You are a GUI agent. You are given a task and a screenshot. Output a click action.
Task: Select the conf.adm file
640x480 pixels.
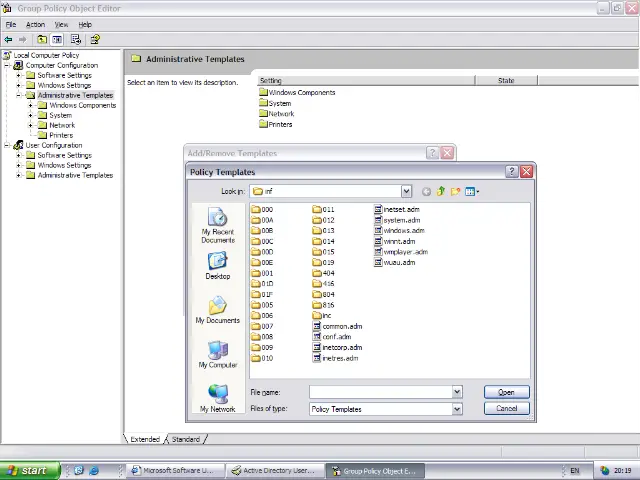[x=332, y=337]
